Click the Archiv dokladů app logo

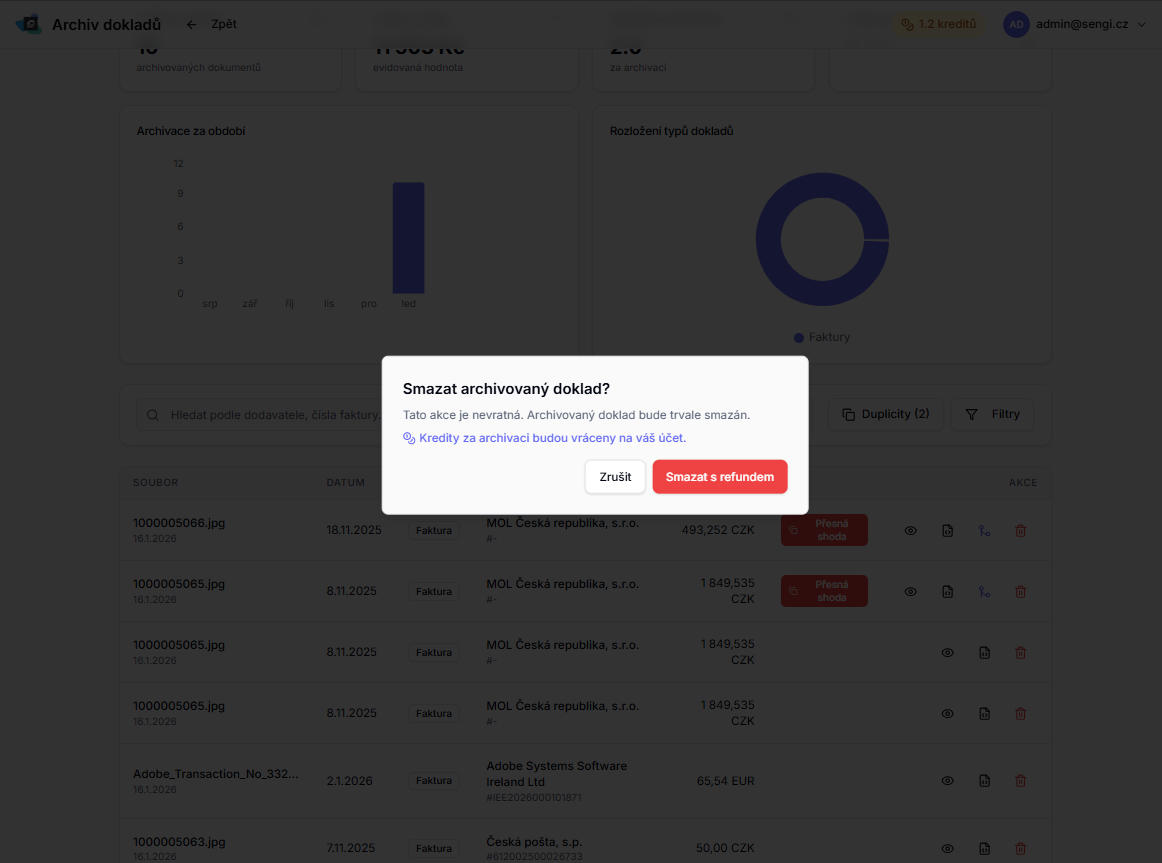(29, 24)
